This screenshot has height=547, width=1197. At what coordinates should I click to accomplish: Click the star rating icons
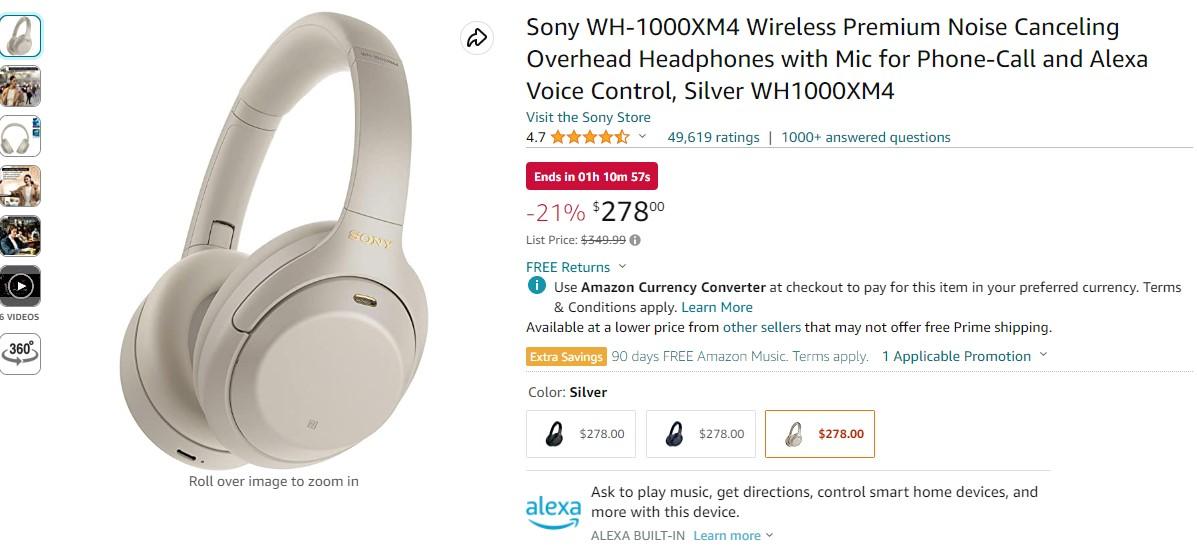[590, 137]
